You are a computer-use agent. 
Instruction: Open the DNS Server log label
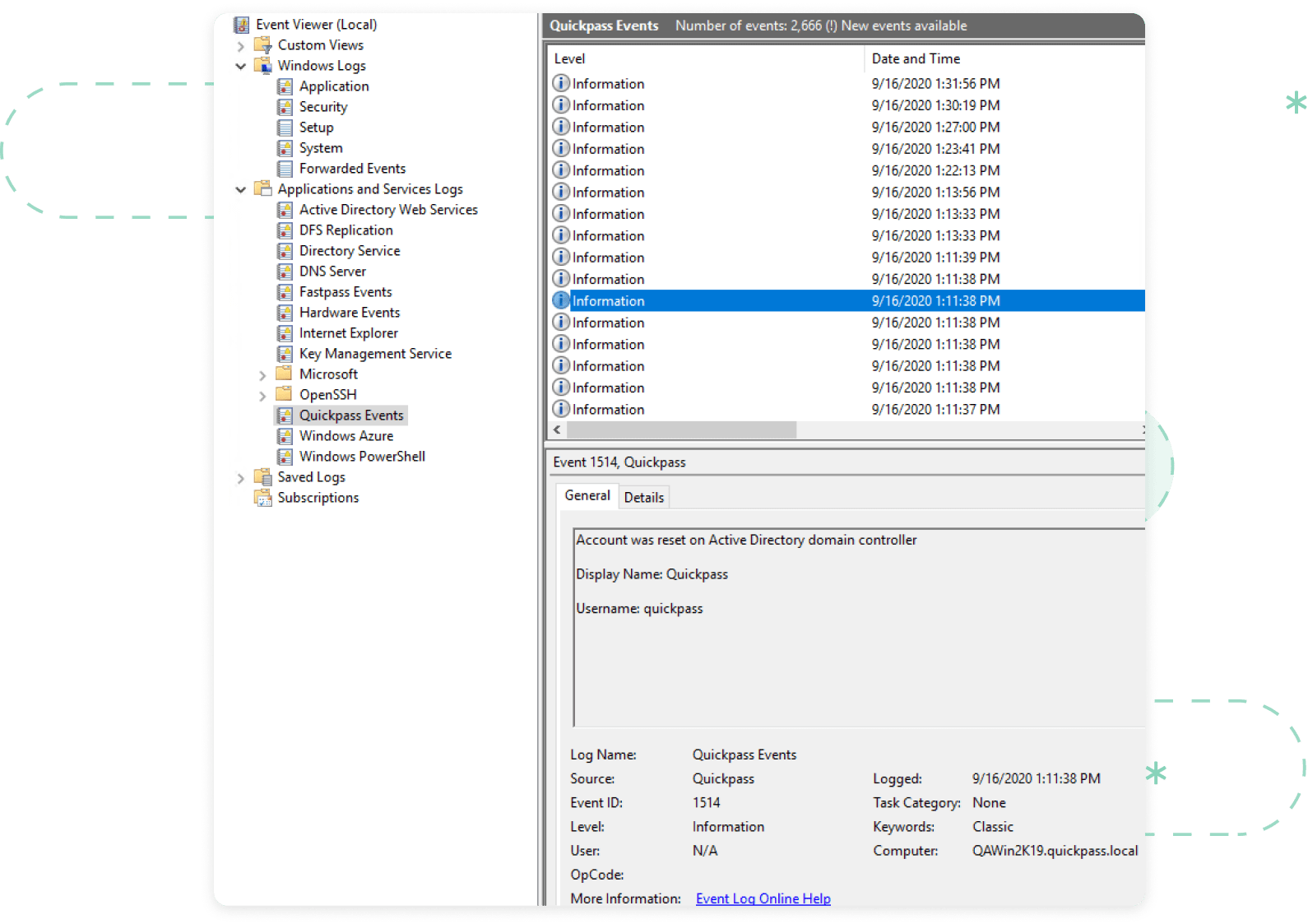coord(332,272)
